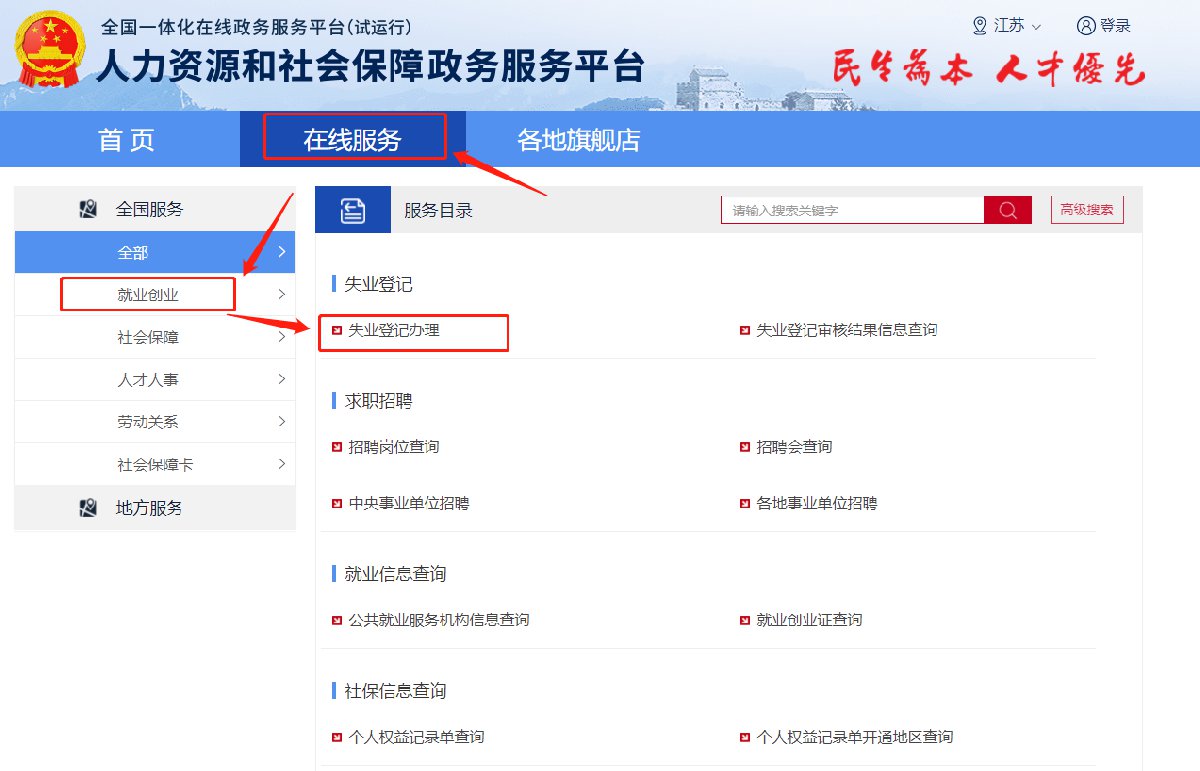
Task: Click the 服务目录 header label
Action: (x=438, y=210)
